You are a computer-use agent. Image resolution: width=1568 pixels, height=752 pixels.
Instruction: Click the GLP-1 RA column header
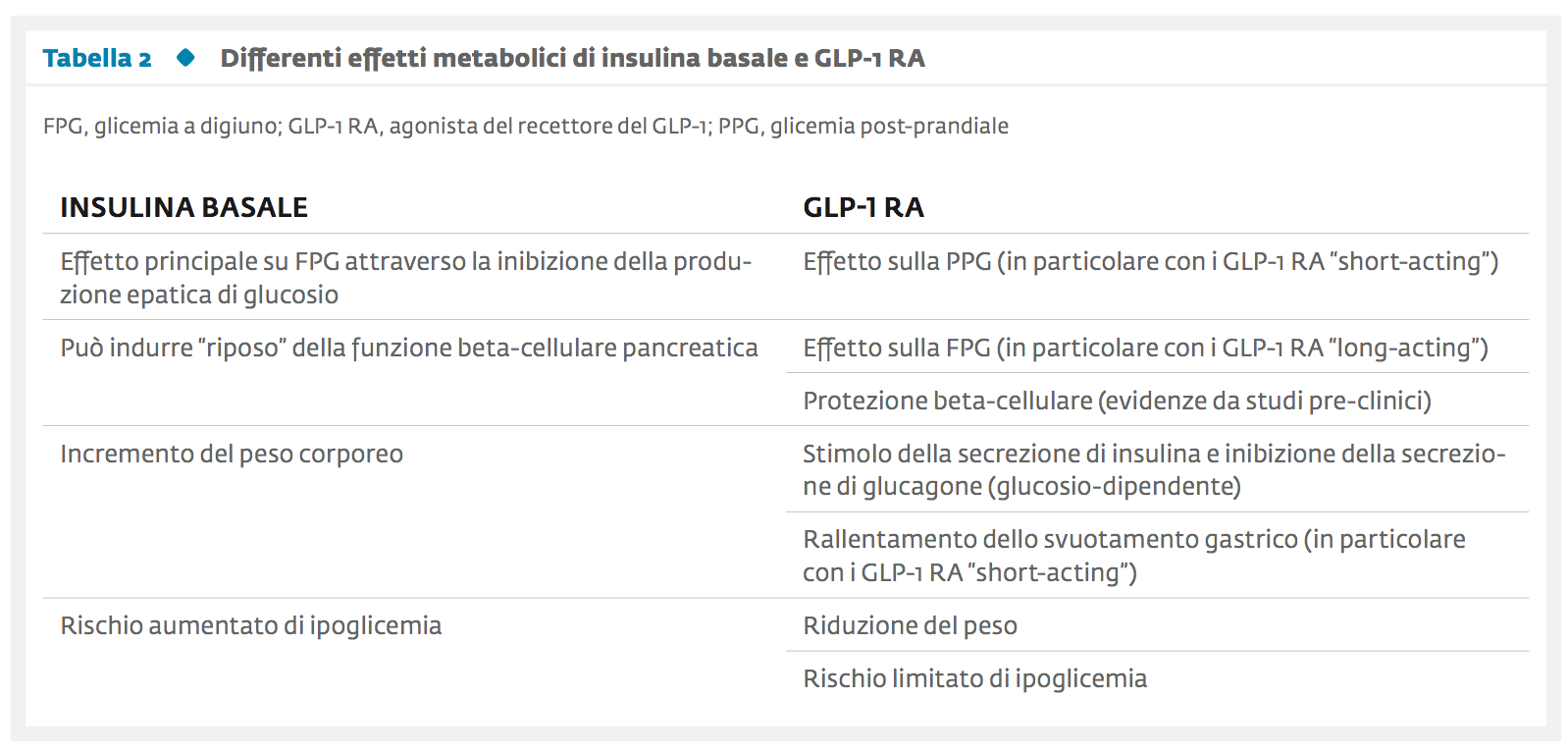click(x=863, y=207)
